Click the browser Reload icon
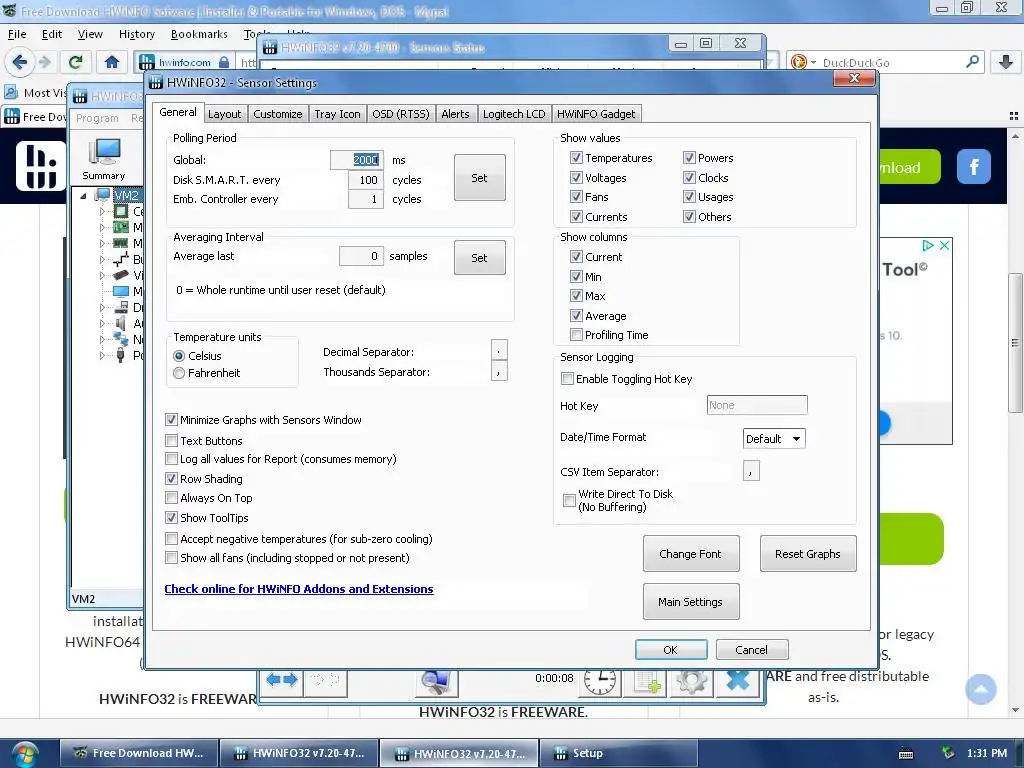Image resolution: width=1024 pixels, height=768 pixels. 76,62
